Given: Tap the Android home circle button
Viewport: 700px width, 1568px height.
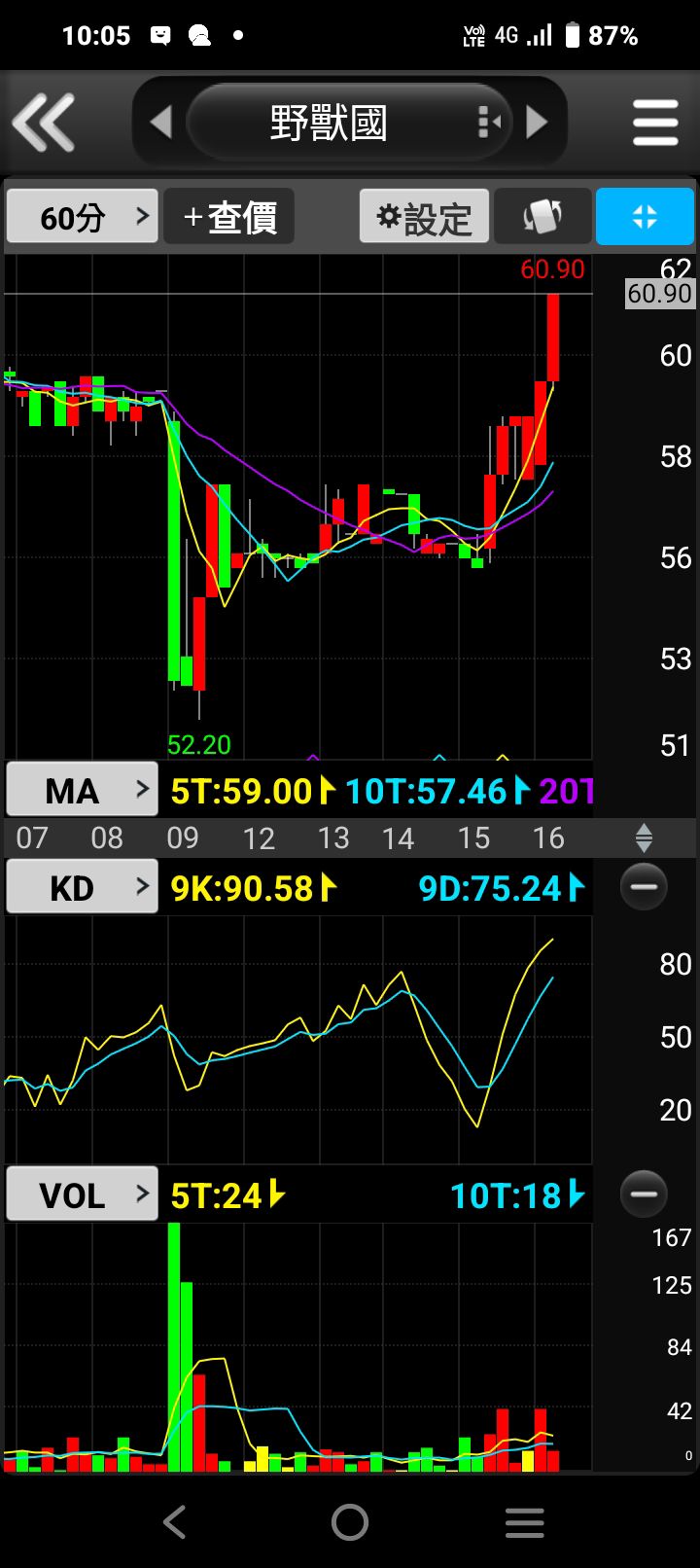Looking at the screenshot, I should (x=350, y=1522).
